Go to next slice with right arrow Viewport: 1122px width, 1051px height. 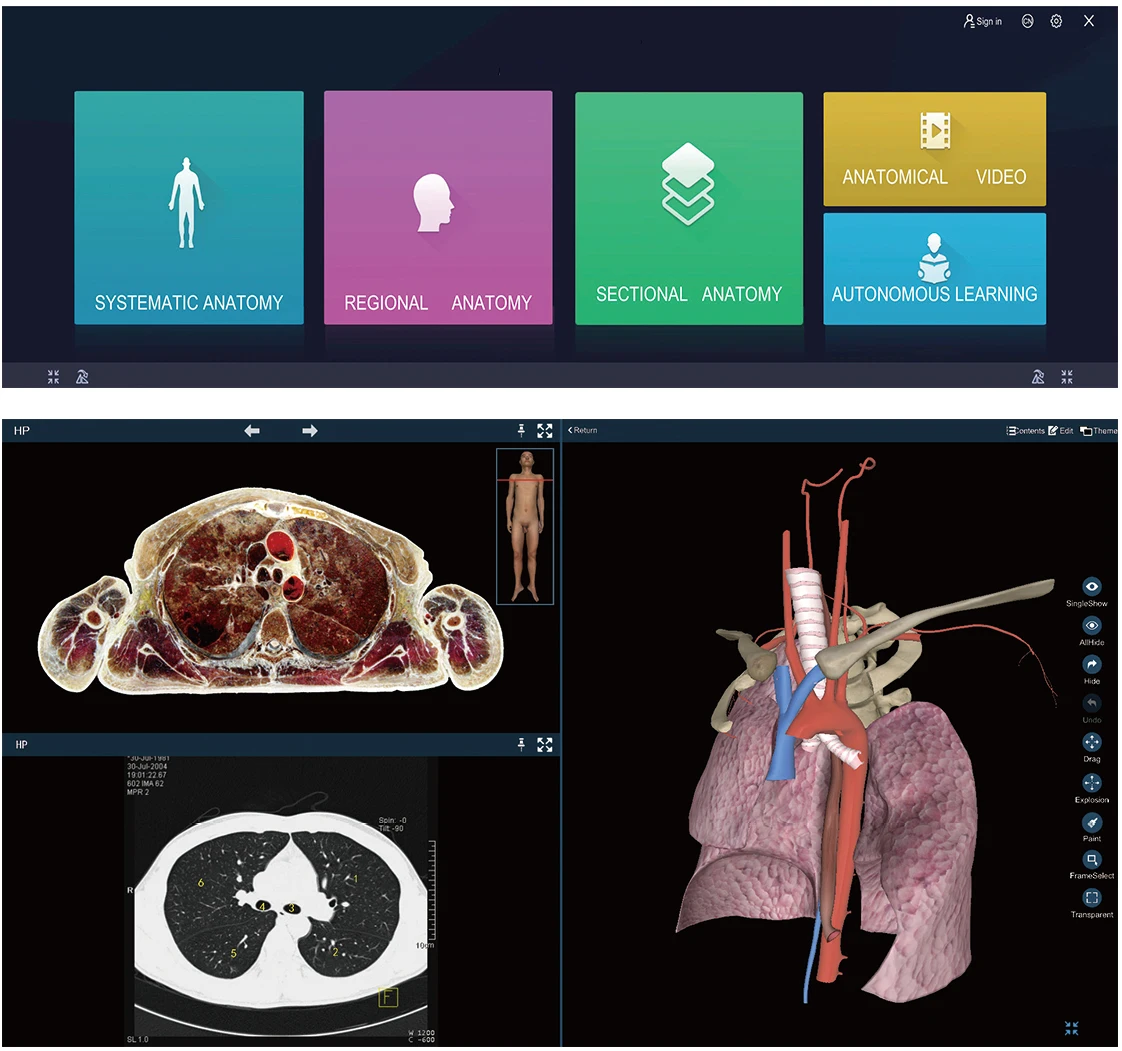click(310, 431)
